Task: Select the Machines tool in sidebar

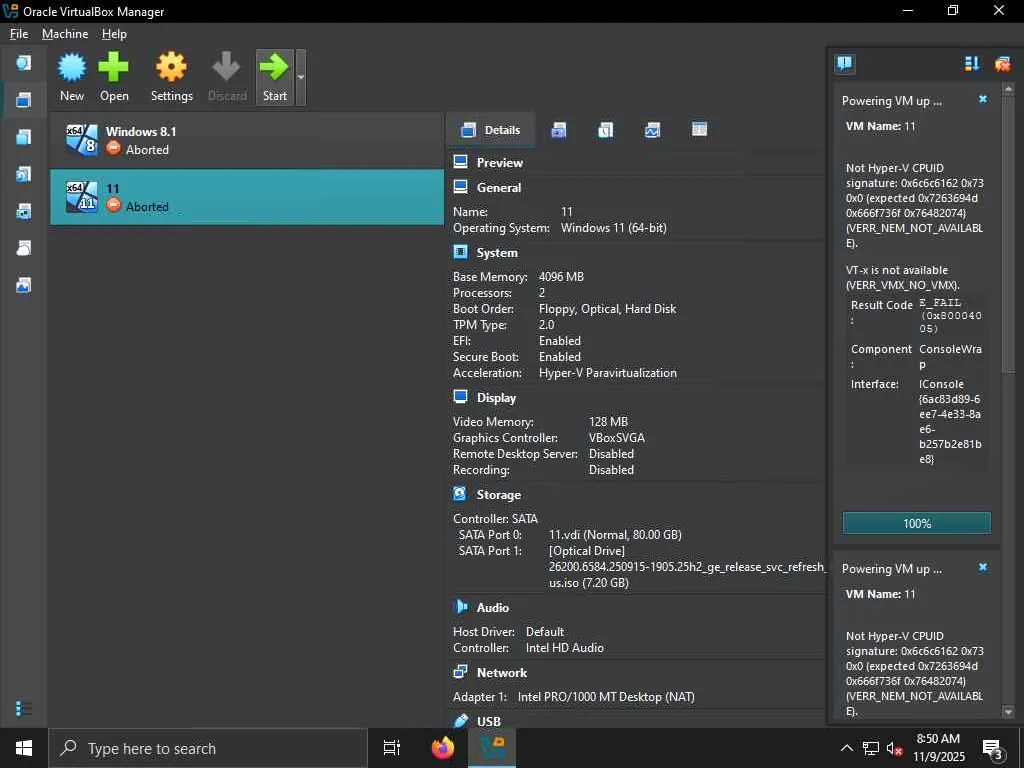Action: point(24,100)
